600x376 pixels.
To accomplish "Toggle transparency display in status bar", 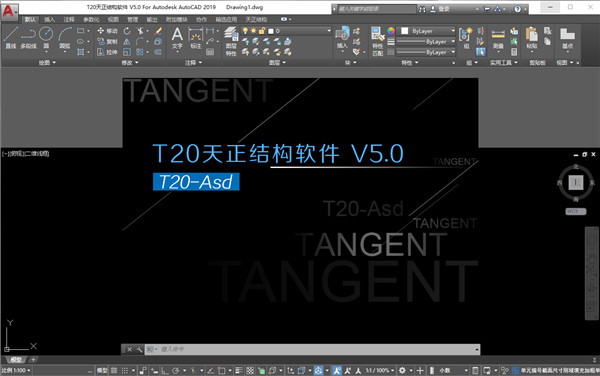I will pyautogui.click(x=250, y=370).
